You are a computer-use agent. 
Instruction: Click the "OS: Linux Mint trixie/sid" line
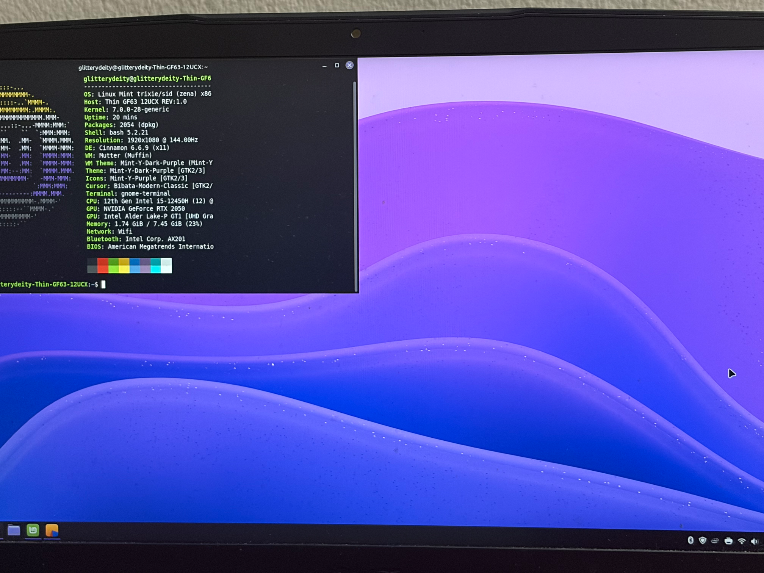click(148, 94)
